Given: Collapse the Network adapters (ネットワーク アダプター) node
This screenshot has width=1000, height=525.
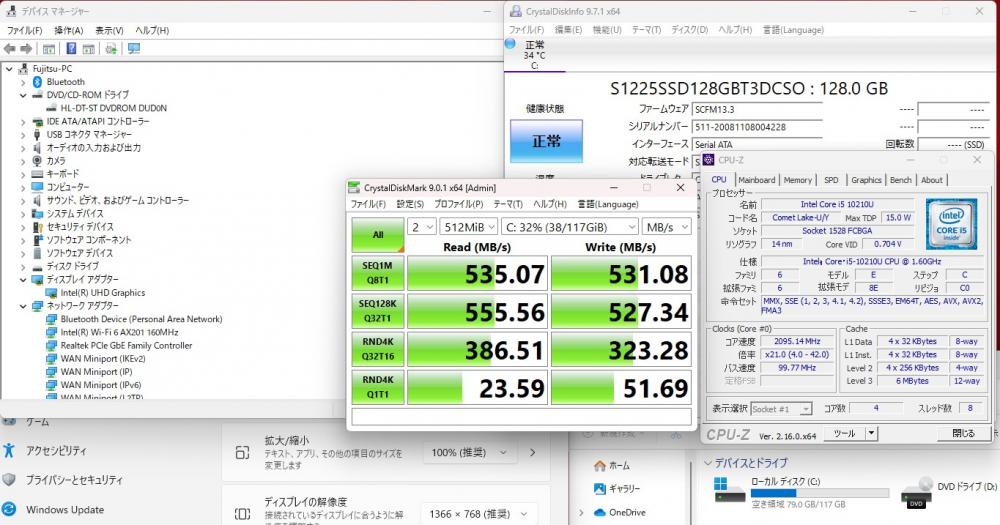Looking at the screenshot, I should 23,306.
